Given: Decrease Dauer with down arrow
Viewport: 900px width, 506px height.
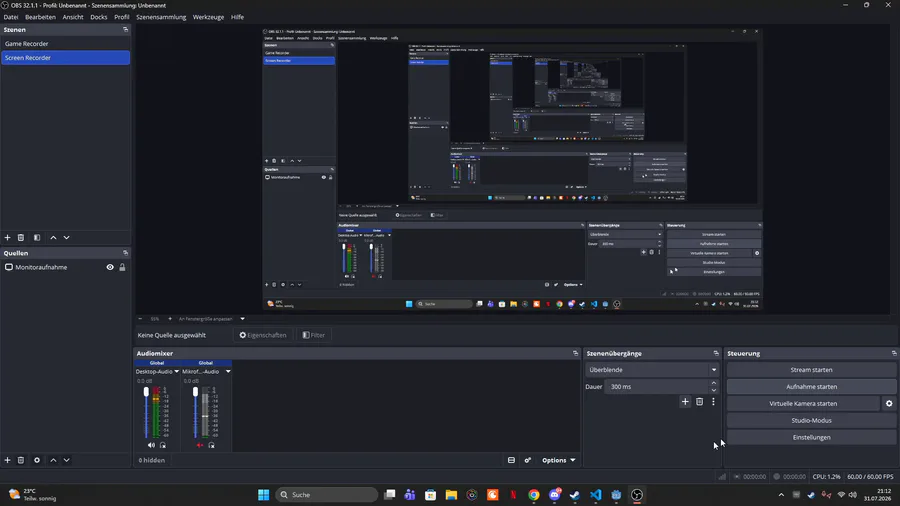Looking at the screenshot, I should [713, 390].
